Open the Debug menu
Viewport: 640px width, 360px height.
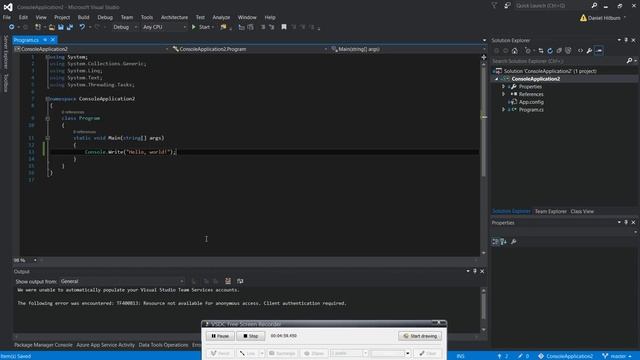click(x=105, y=17)
